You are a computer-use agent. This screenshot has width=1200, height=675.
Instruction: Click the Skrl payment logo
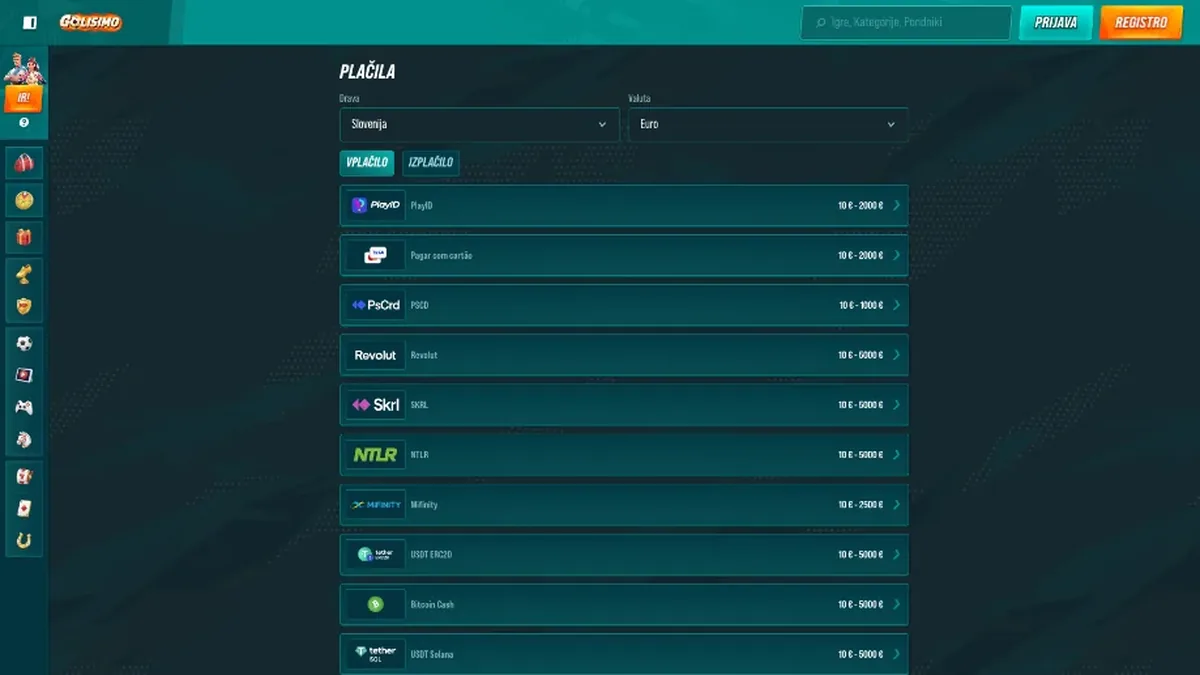(x=376, y=405)
